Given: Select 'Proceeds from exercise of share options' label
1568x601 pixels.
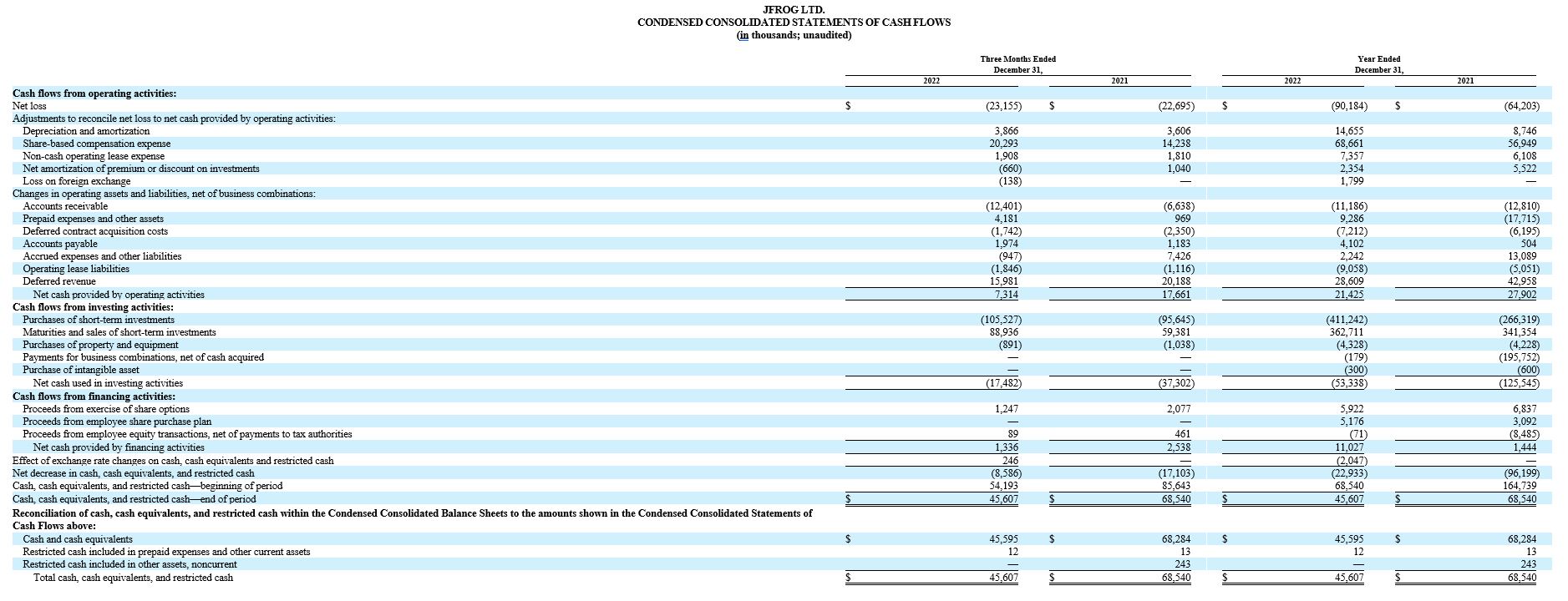Looking at the screenshot, I should (x=106, y=409).
